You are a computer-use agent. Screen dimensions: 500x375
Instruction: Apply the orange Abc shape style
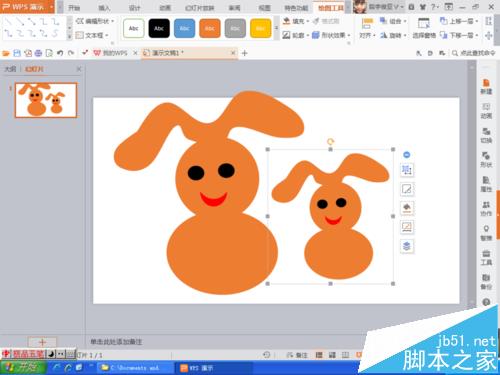click(210, 28)
